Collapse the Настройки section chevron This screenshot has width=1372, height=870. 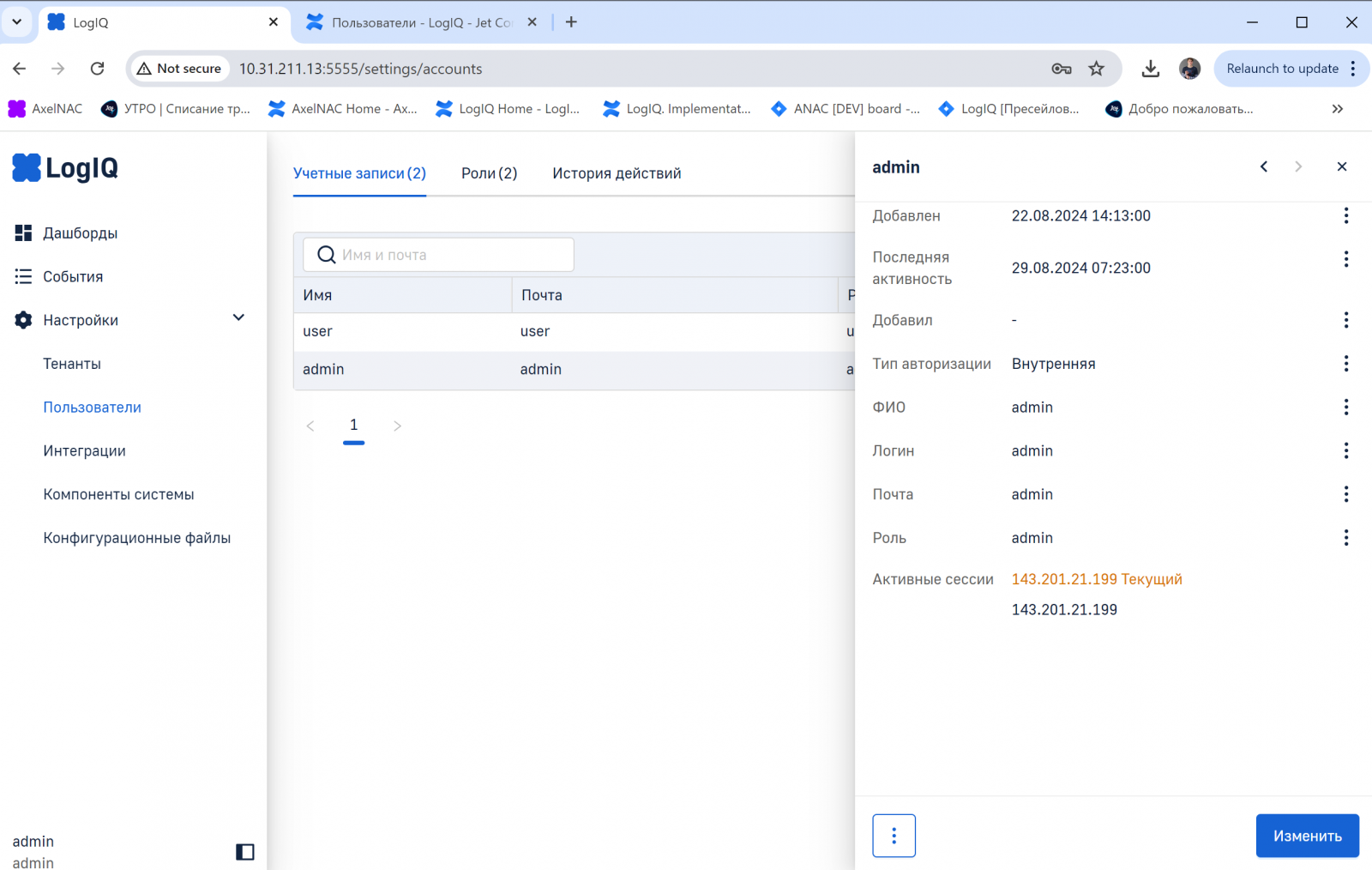coord(238,318)
